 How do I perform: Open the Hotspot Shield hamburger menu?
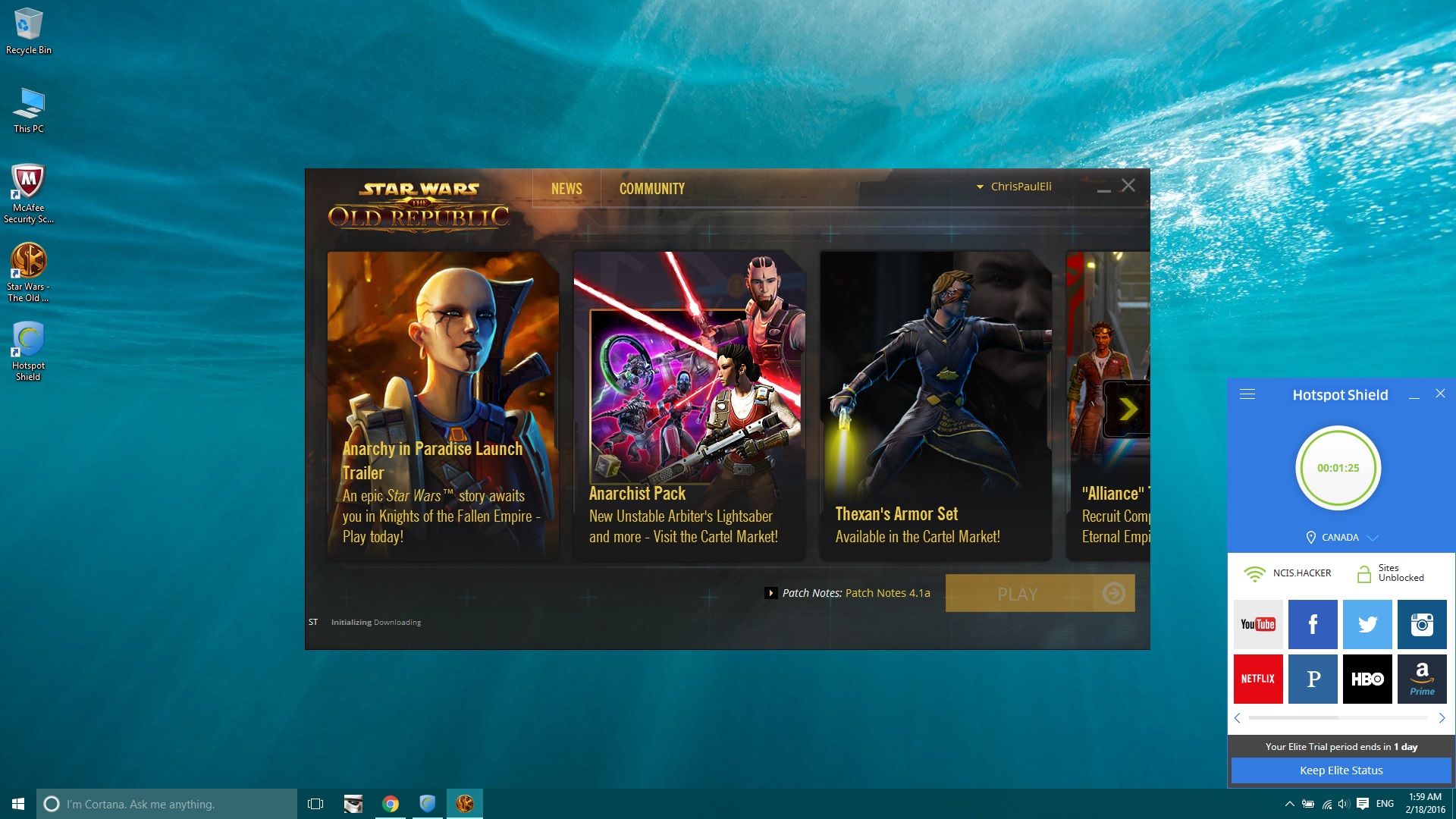[1247, 394]
